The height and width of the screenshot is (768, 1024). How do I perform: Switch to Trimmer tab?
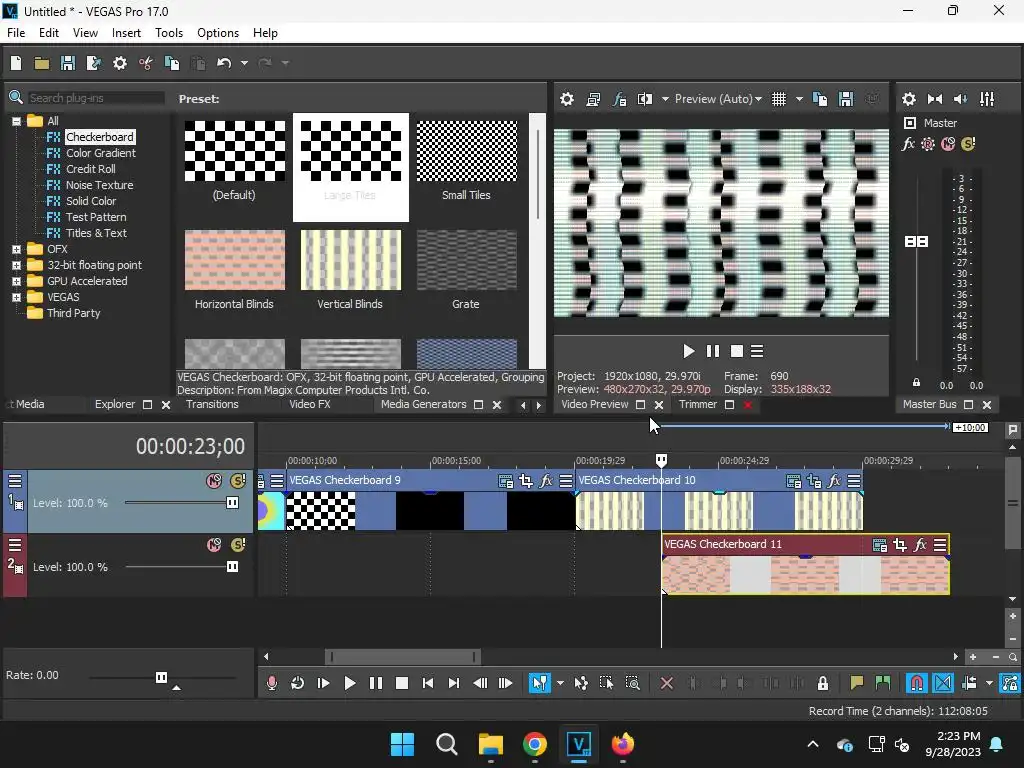pos(697,404)
